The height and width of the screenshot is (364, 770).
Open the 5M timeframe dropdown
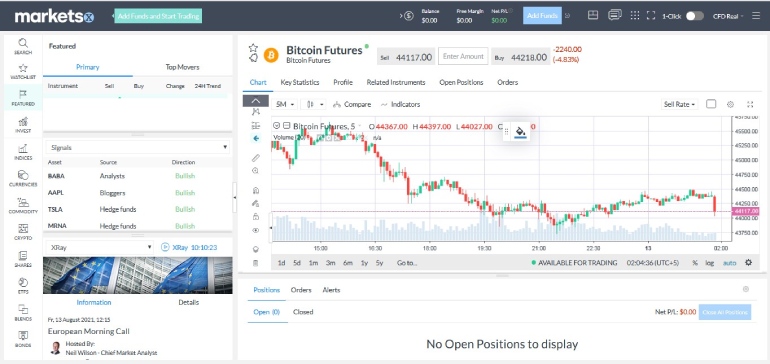[x=285, y=105]
